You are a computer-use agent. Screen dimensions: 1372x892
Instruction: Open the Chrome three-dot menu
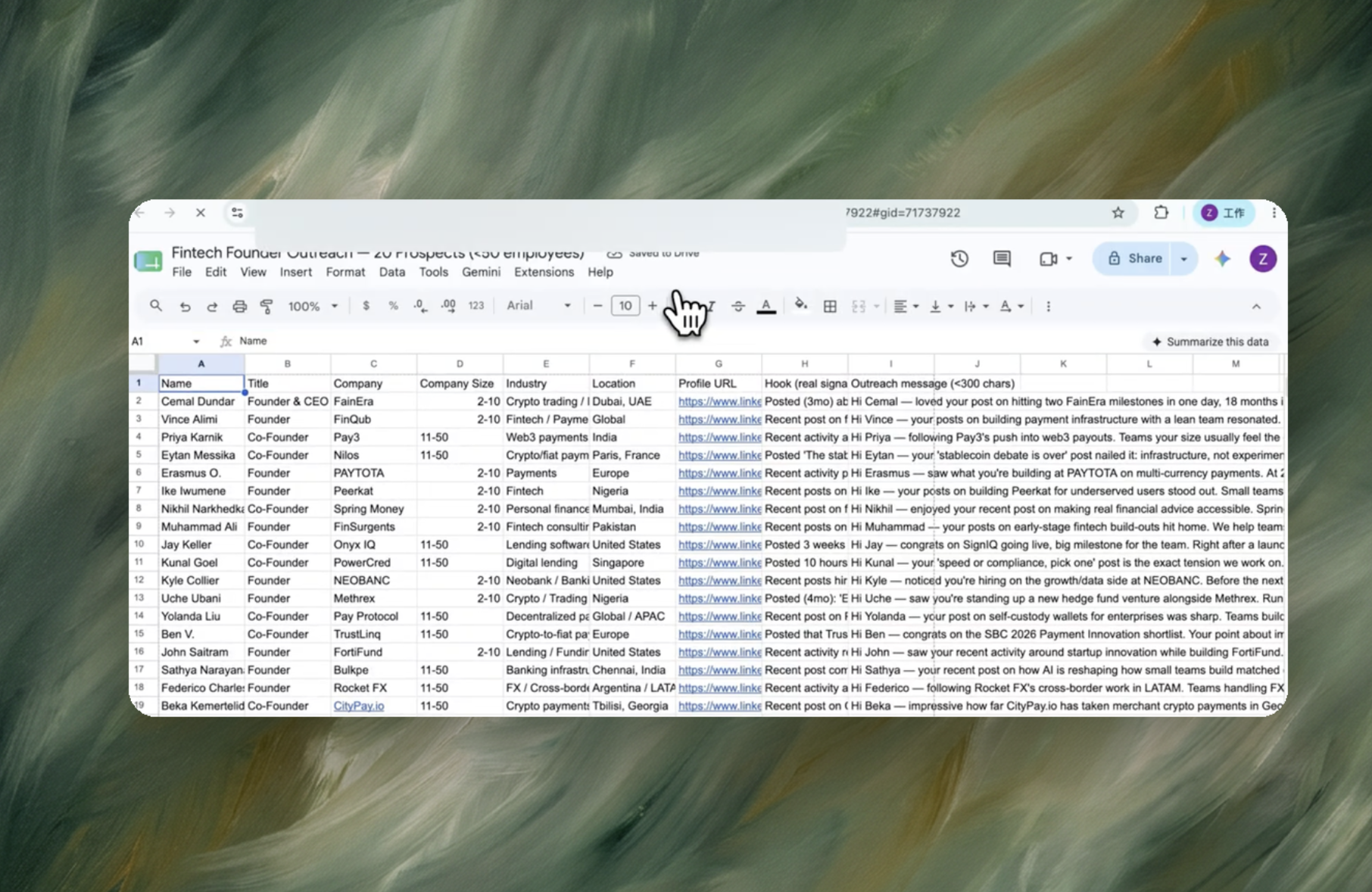[x=1274, y=213]
